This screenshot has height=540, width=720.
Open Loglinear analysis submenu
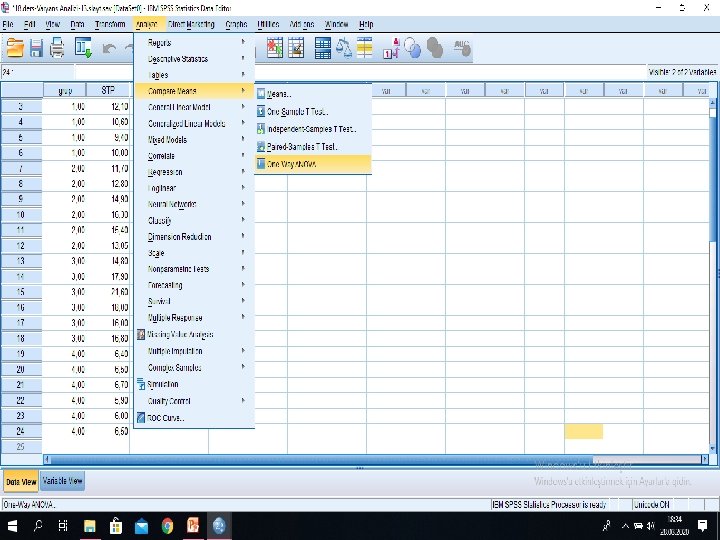click(195, 188)
